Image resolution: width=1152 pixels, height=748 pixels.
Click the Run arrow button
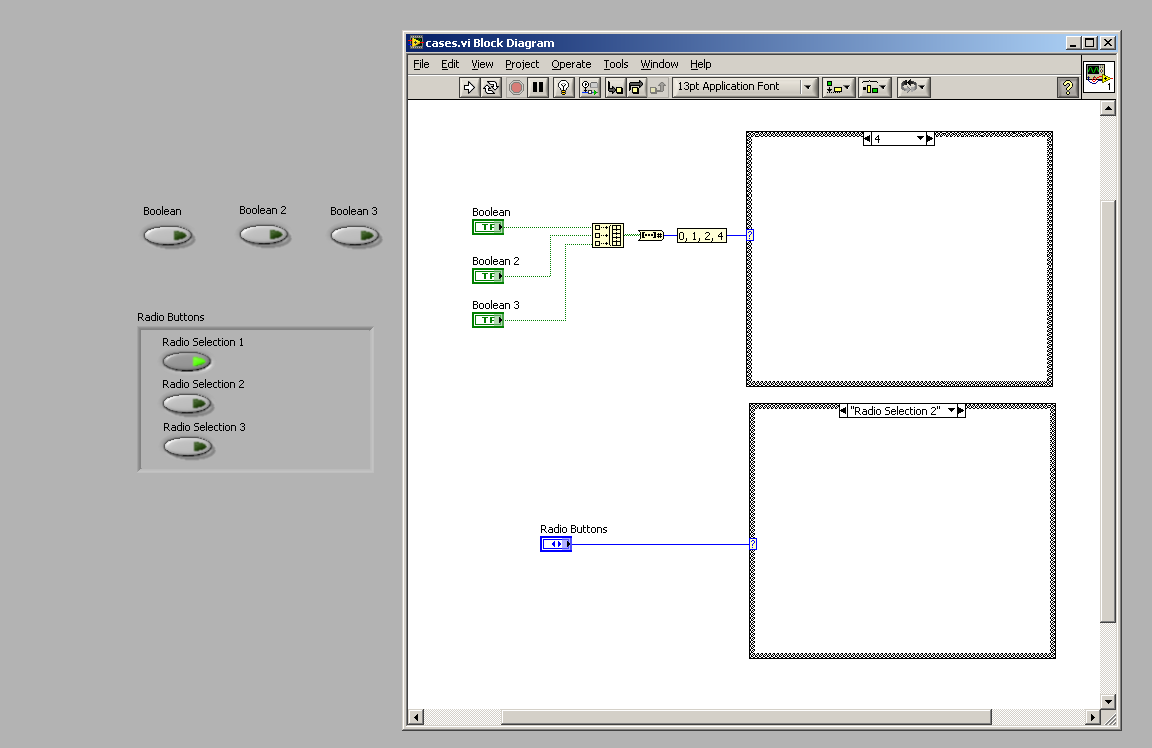(469, 87)
